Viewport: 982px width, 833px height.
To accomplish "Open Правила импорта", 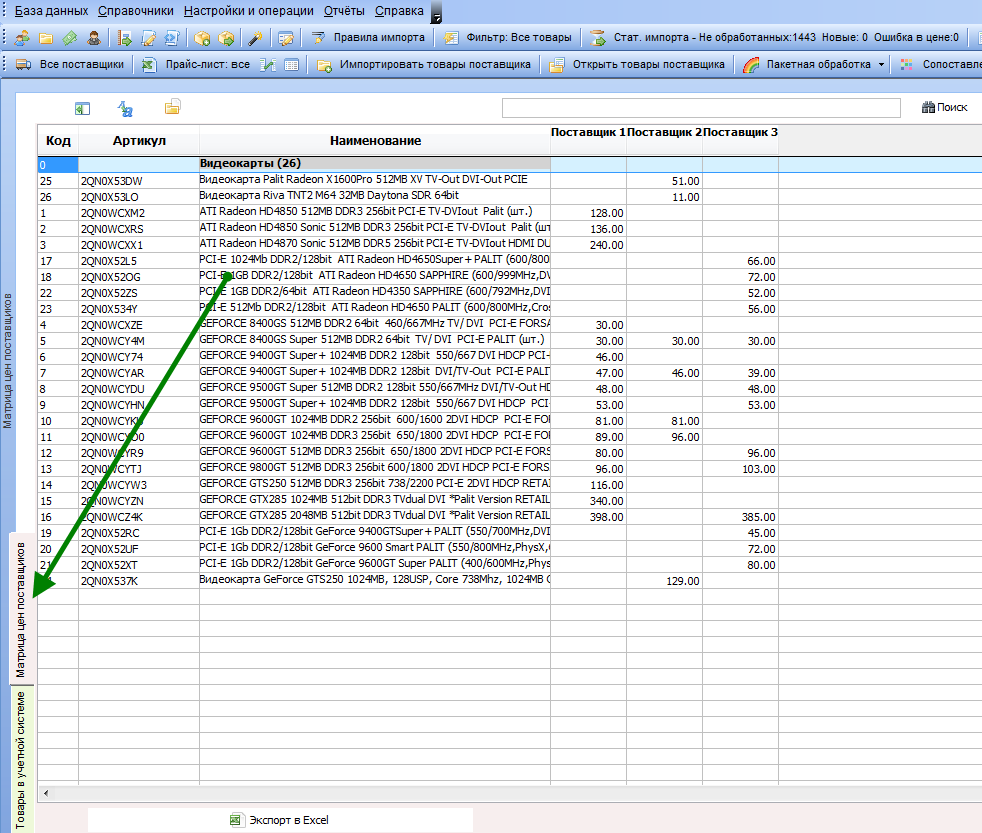I will pos(368,38).
